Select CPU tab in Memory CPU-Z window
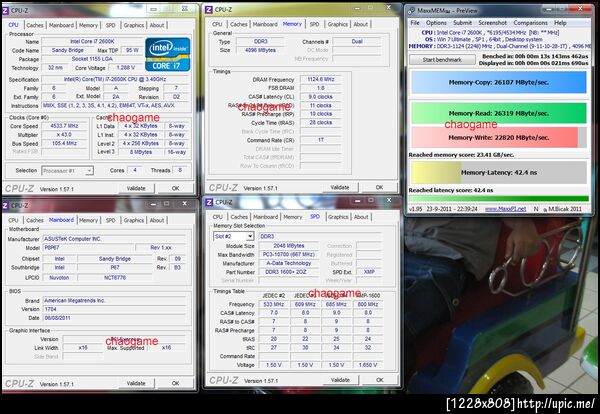600x414 pixels. (x=217, y=24)
